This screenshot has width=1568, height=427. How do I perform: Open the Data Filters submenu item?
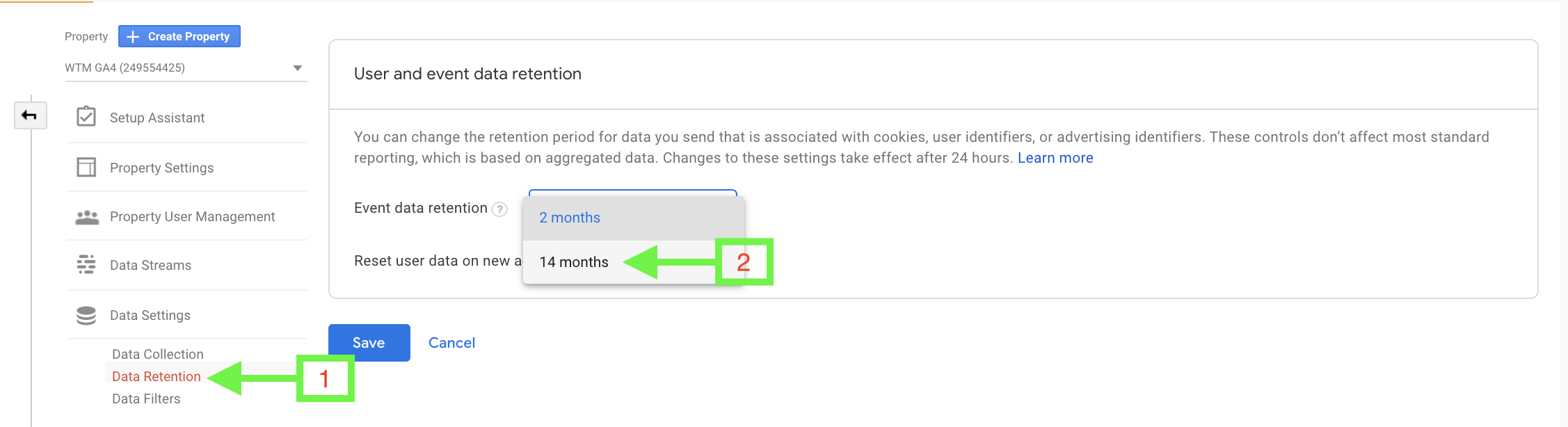[x=146, y=398]
